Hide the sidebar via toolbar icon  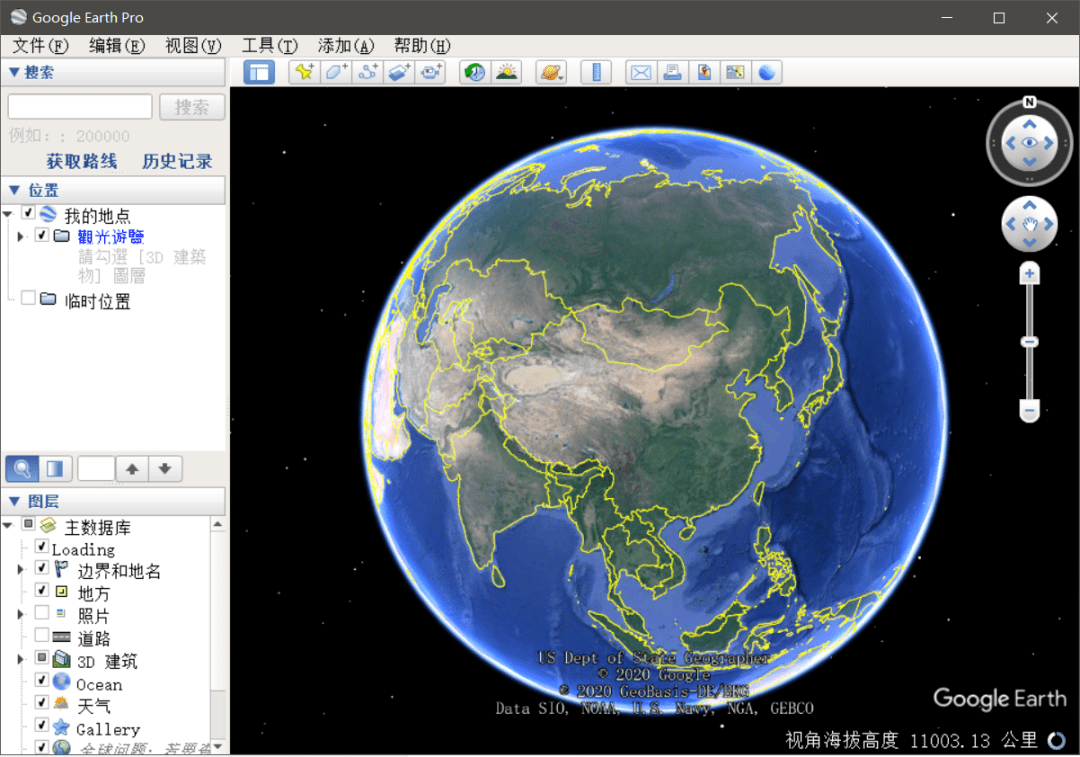pos(259,72)
